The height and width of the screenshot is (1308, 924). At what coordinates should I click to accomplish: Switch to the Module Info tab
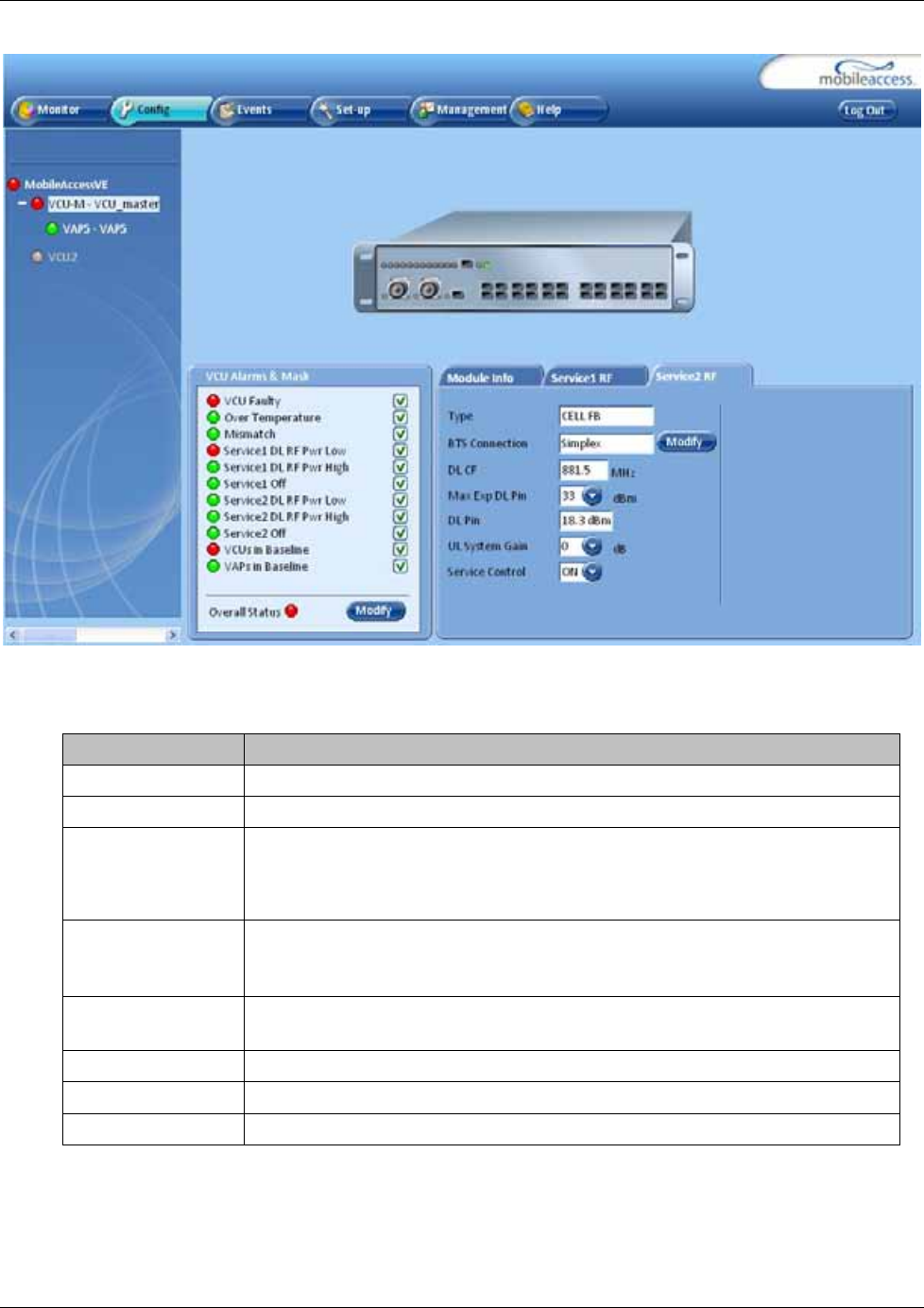489,377
